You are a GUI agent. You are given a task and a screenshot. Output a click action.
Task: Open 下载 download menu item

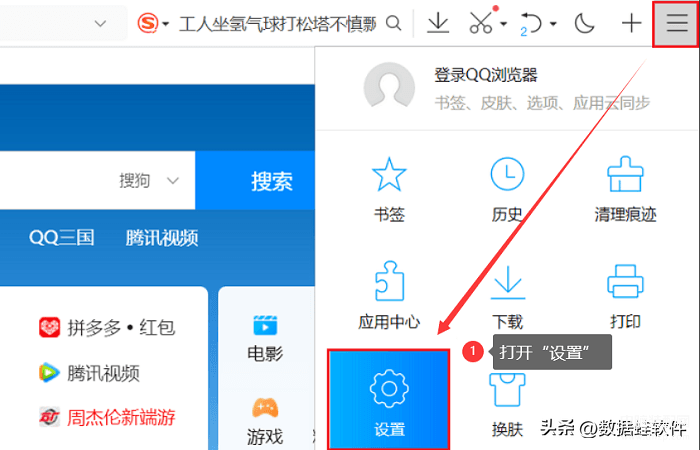tap(508, 296)
